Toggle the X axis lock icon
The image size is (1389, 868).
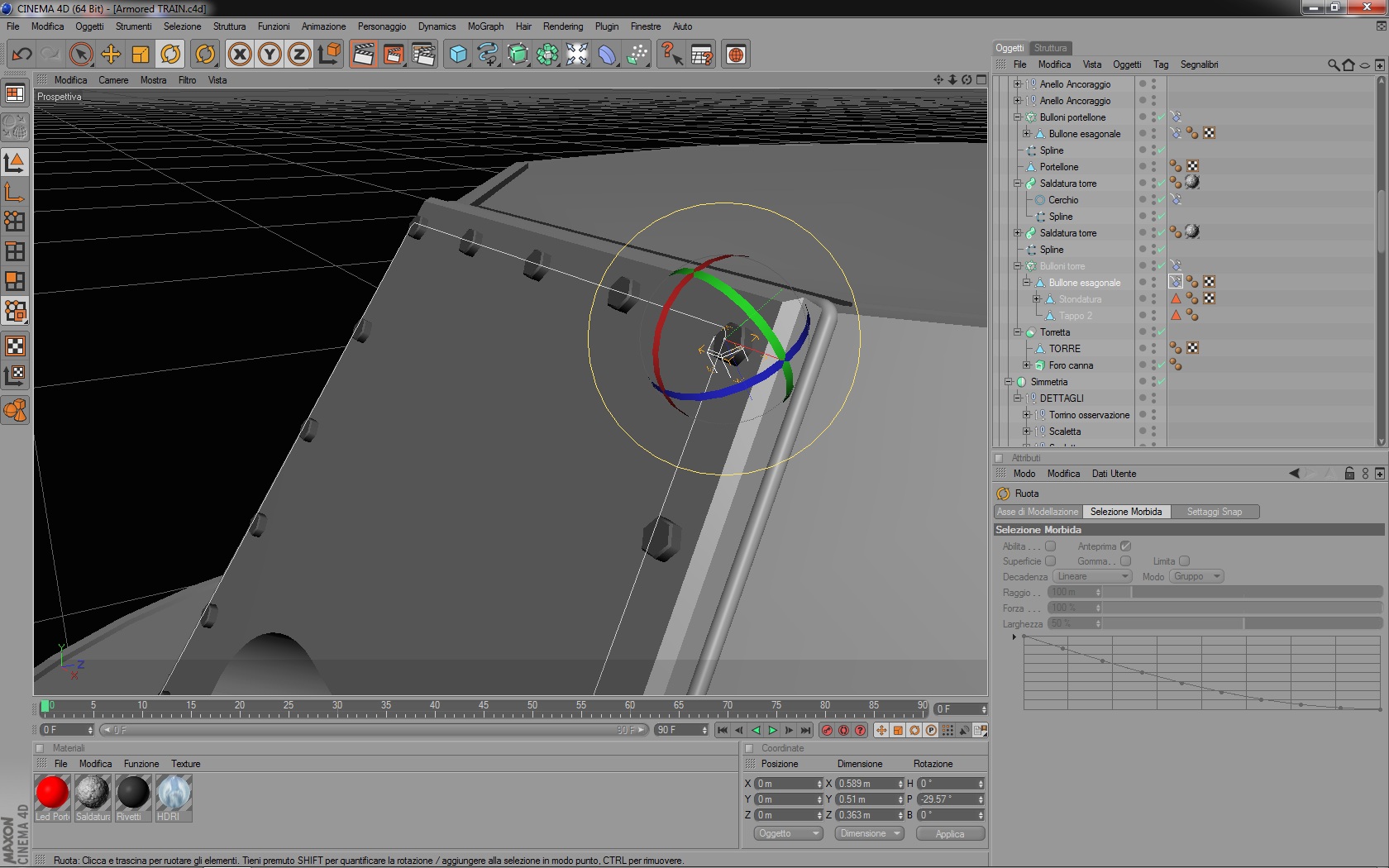pos(240,55)
